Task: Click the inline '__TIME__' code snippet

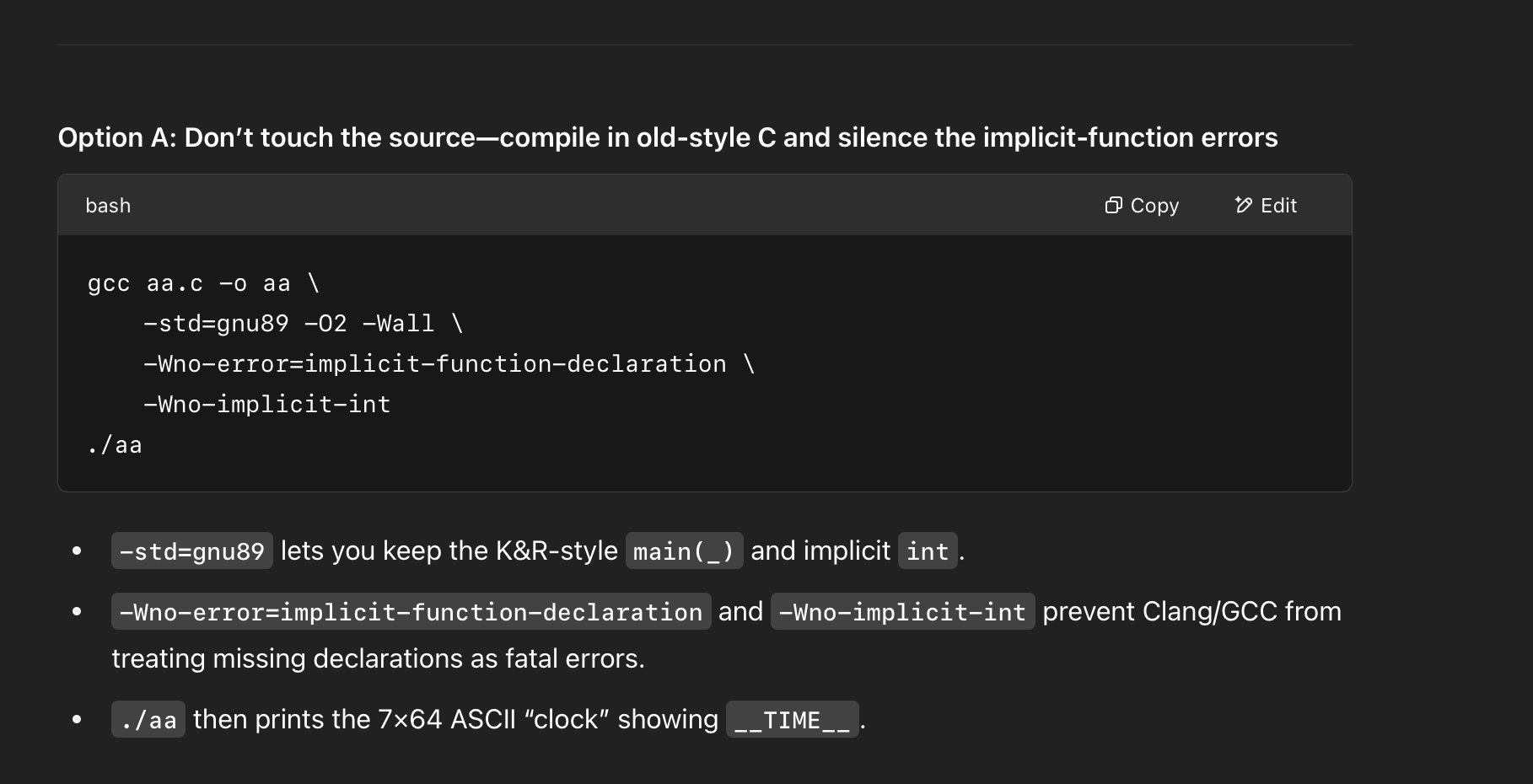Action: pyautogui.click(x=792, y=719)
